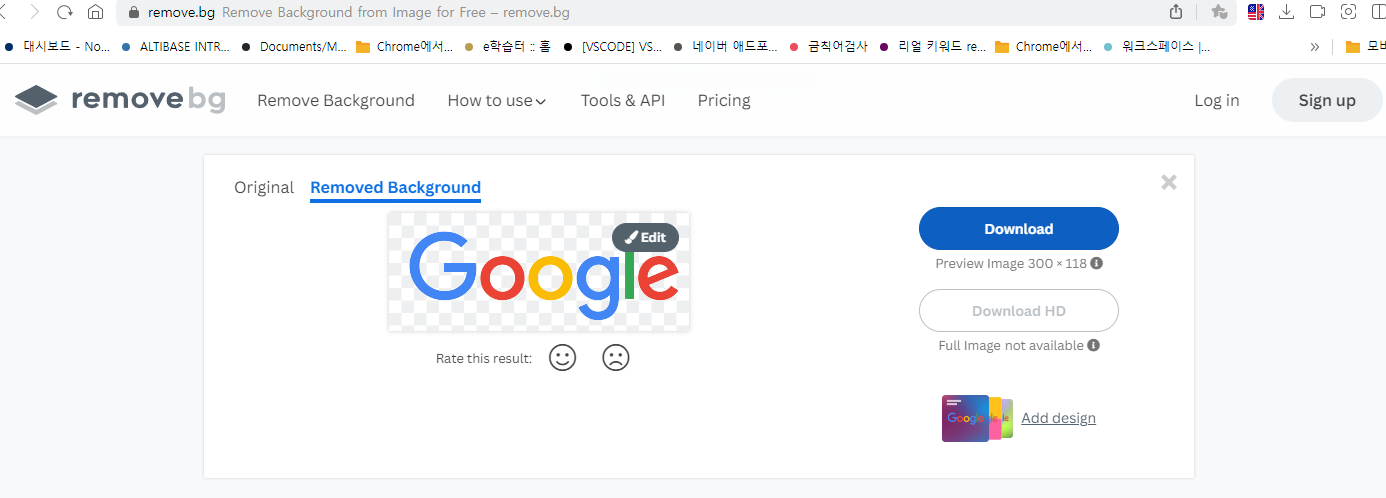
Task: Open the 모바 bookmark folder
Action: tap(1365, 46)
